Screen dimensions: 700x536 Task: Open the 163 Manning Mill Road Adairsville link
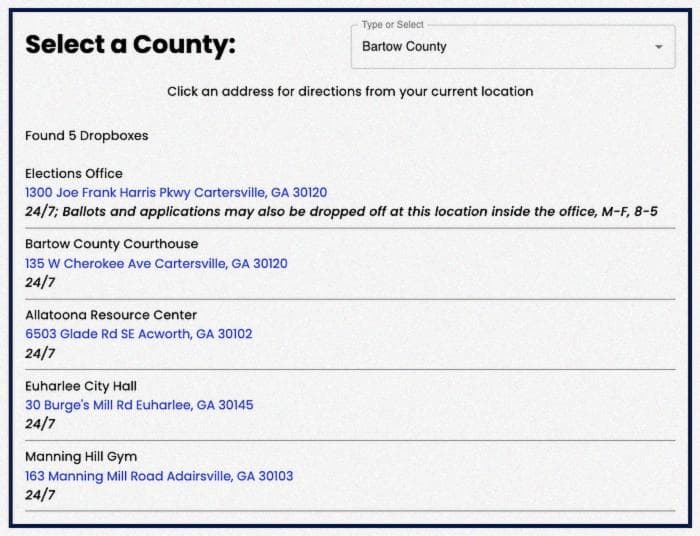point(159,476)
